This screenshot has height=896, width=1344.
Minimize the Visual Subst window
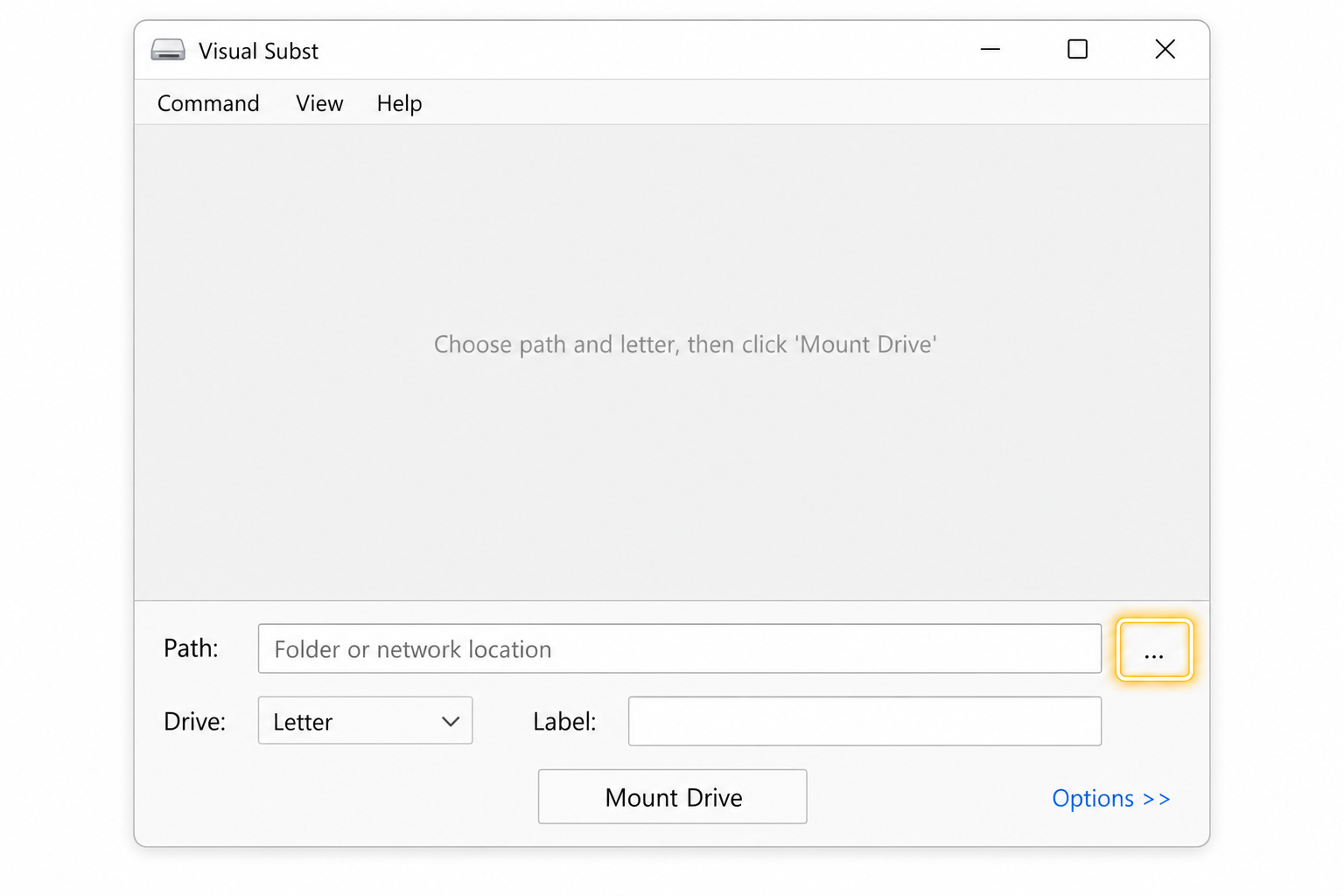tap(990, 50)
